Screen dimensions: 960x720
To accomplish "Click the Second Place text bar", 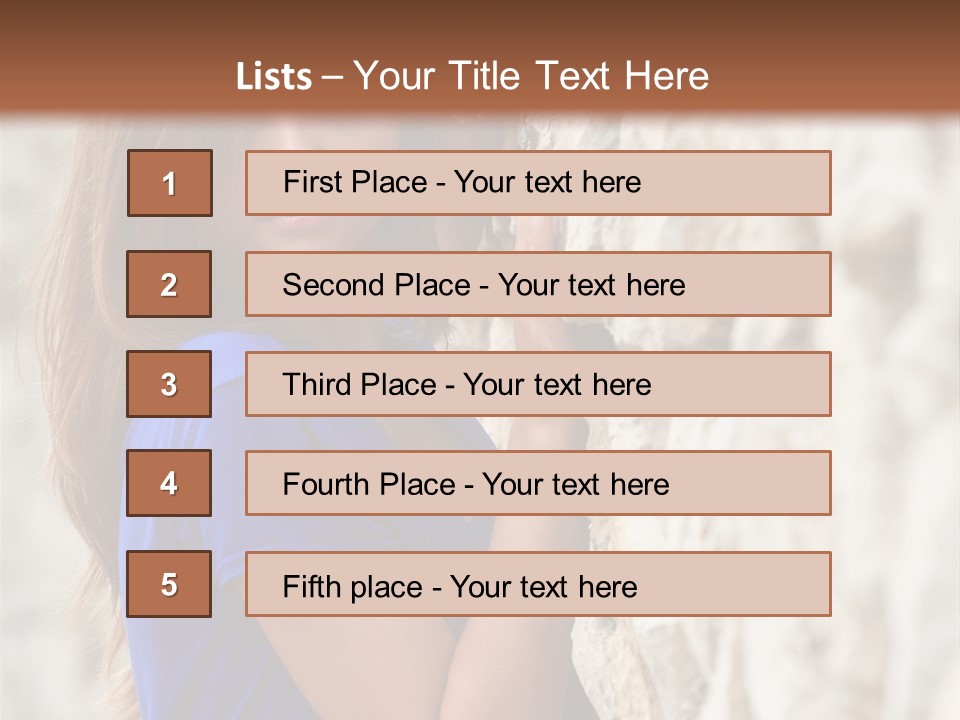I will pos(538,284).
